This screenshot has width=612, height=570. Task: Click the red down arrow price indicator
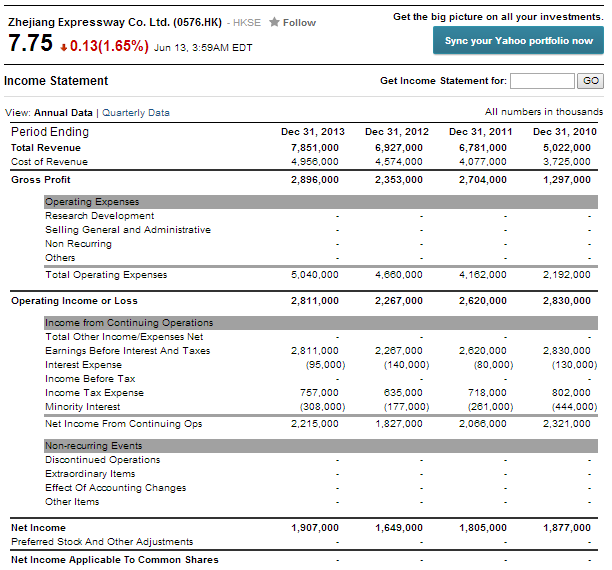pyautogui.click(x=64, y=48)
